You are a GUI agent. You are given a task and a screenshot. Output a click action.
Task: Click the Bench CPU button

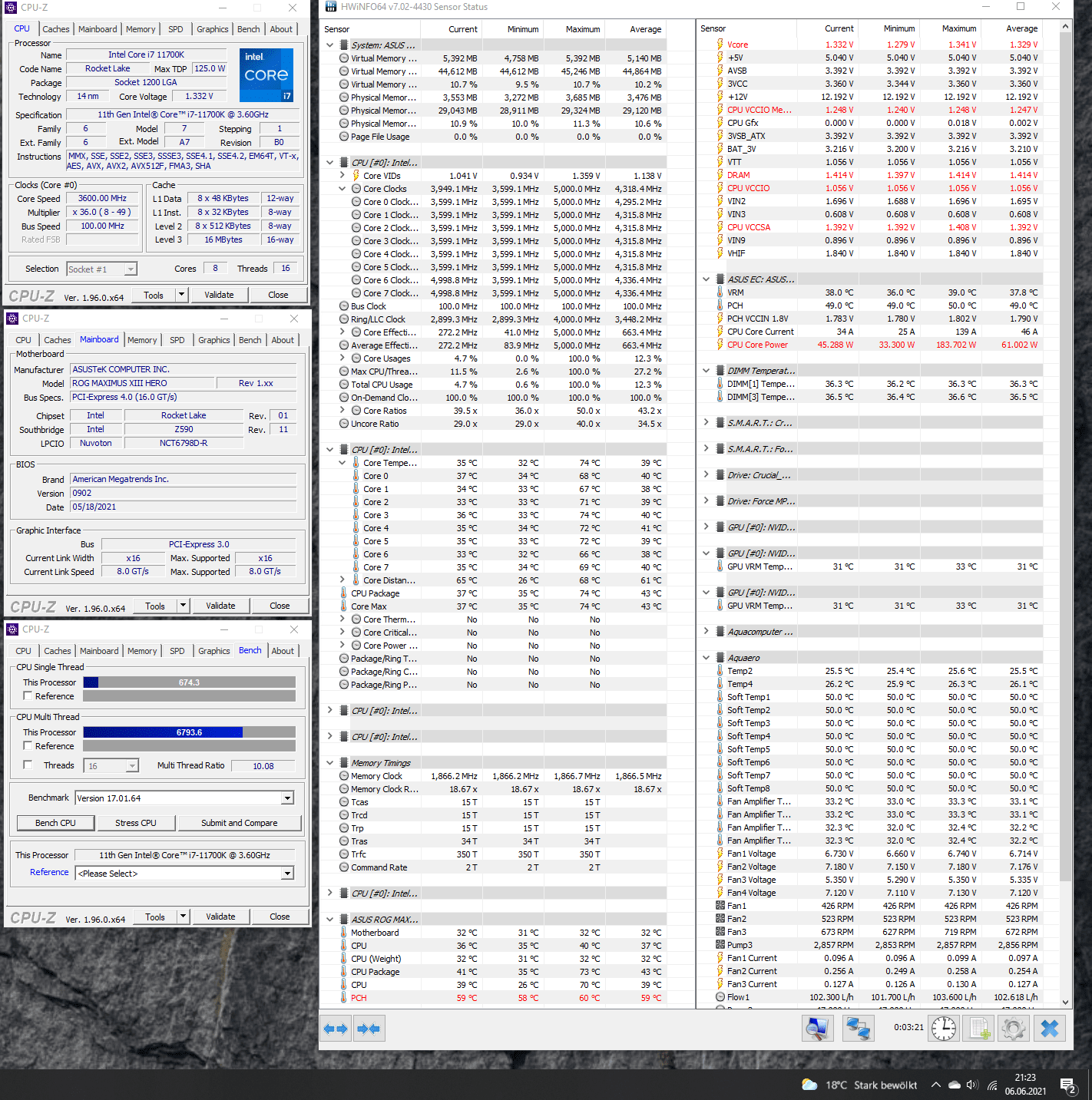55,823
